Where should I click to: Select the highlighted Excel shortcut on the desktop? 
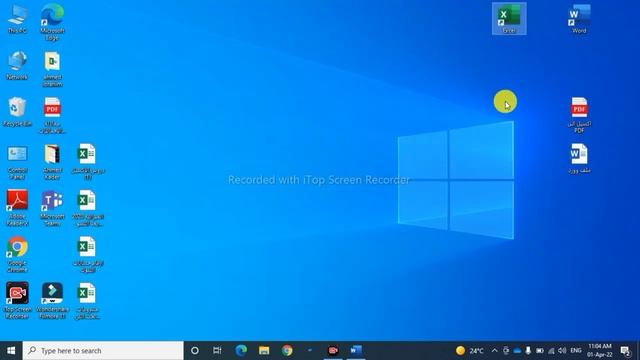click(509, 19)
